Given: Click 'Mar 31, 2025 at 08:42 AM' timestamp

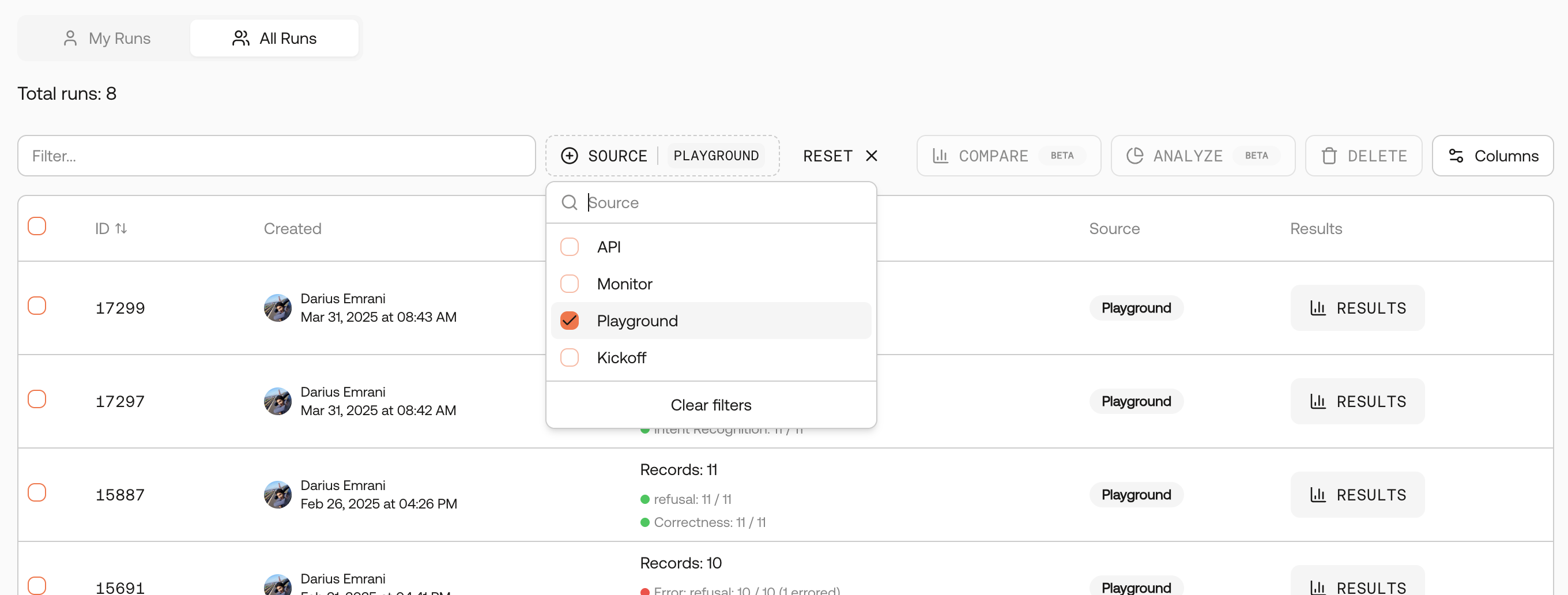Looking at the screenshot, I should point(378,411).
